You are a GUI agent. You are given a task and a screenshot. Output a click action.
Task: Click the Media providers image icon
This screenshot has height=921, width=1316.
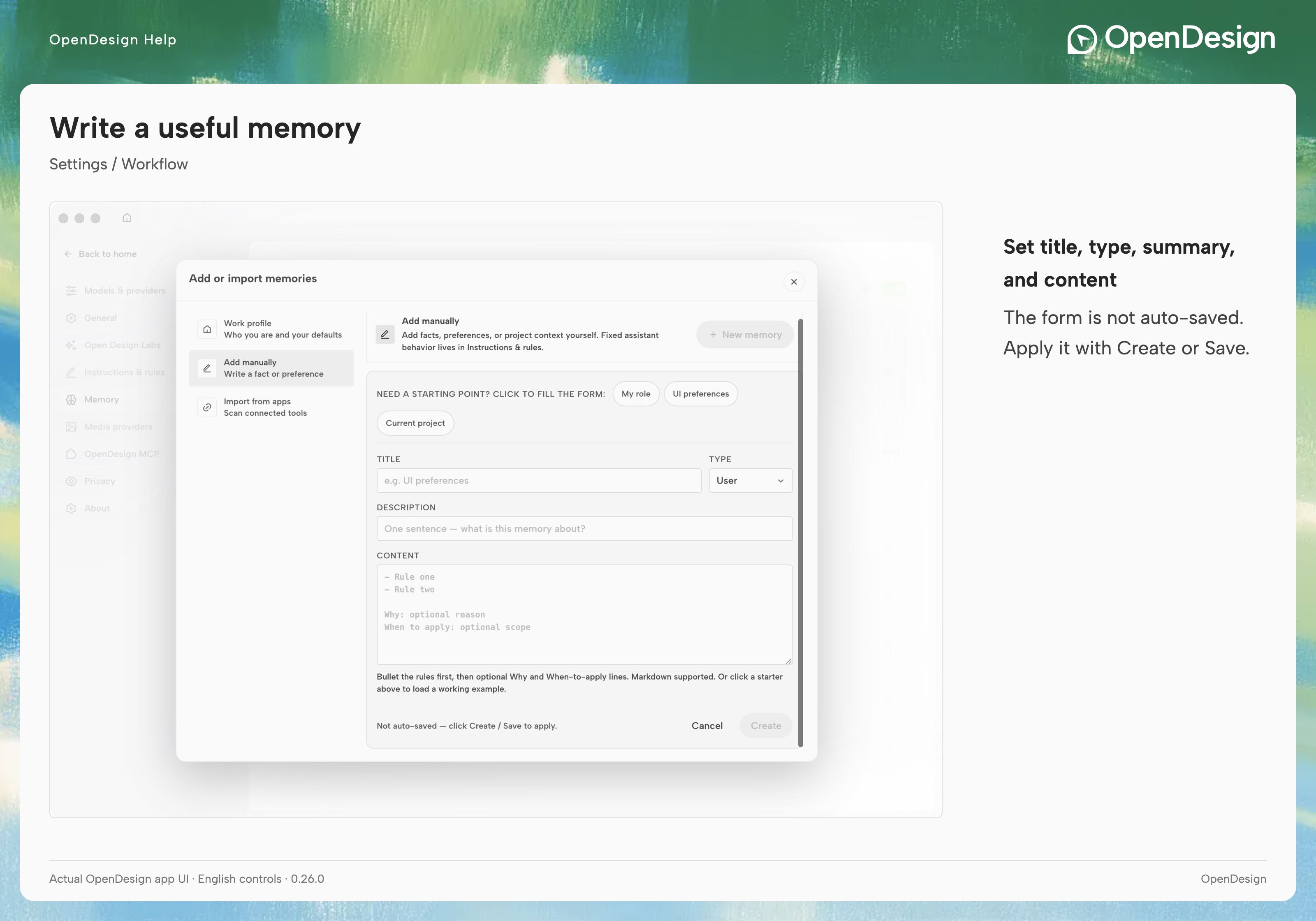[71, 427]
